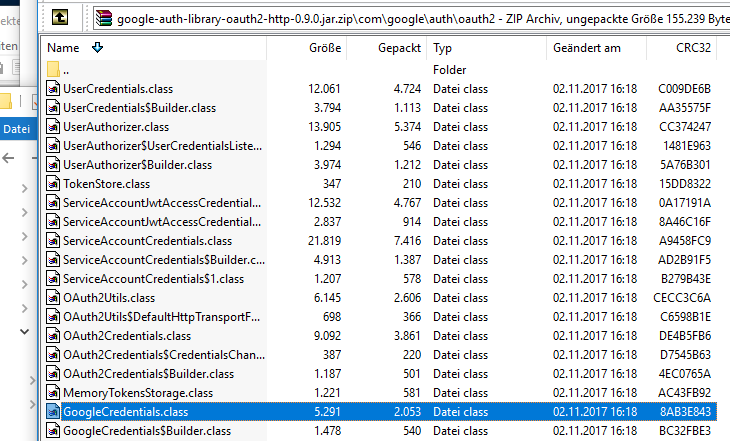Click the ServiceAccountCredentials.class file icon

click(x=53, y=241)
